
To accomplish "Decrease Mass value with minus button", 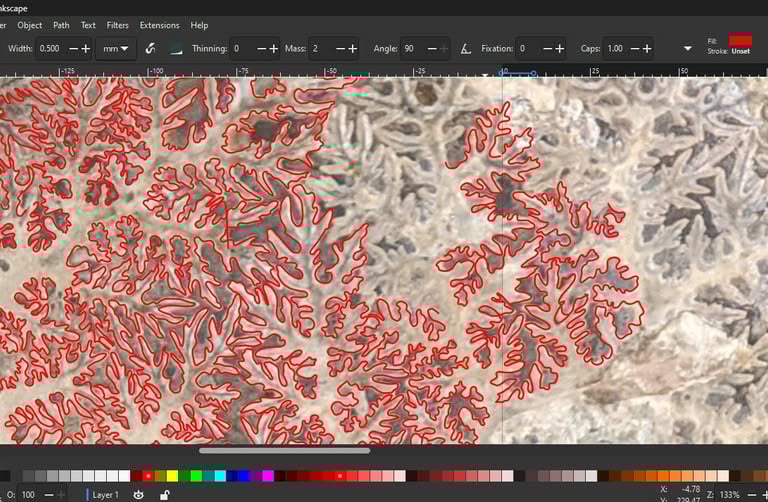I will click(340, 48).
